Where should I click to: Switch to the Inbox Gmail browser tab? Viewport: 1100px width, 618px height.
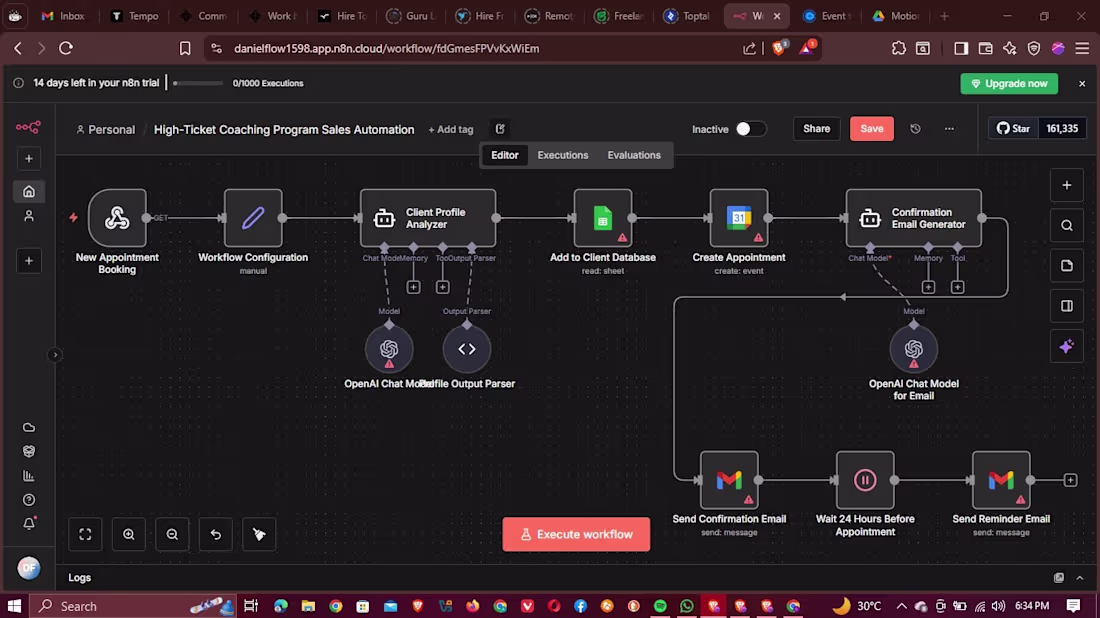pyautogui.click(x=63, y=15)
